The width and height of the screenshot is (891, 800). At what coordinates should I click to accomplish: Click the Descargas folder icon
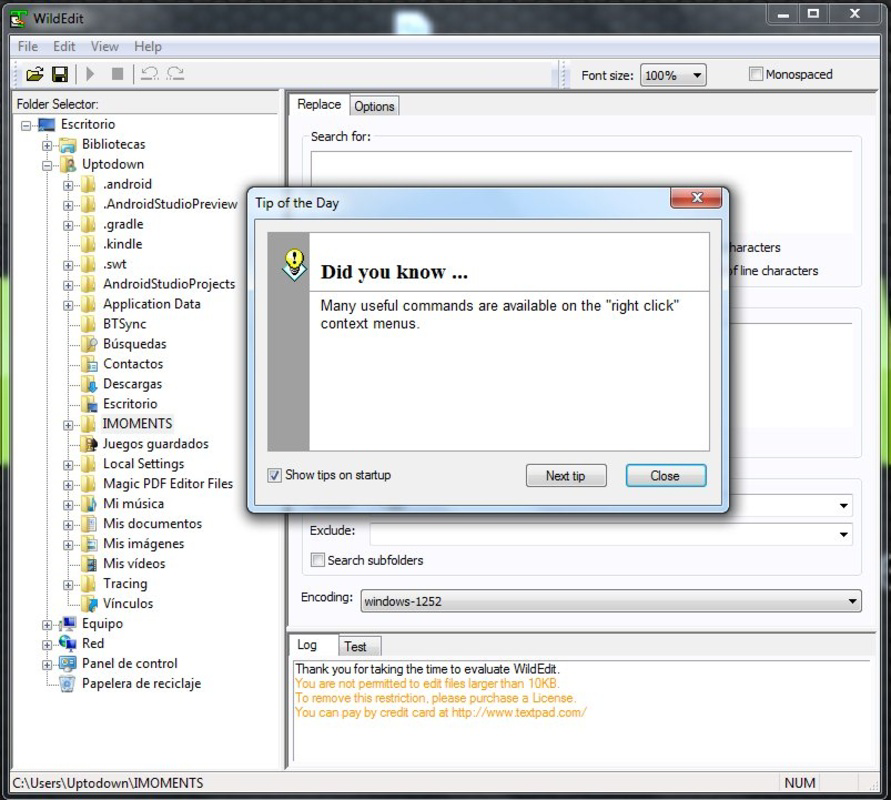[x=89, y=384]
